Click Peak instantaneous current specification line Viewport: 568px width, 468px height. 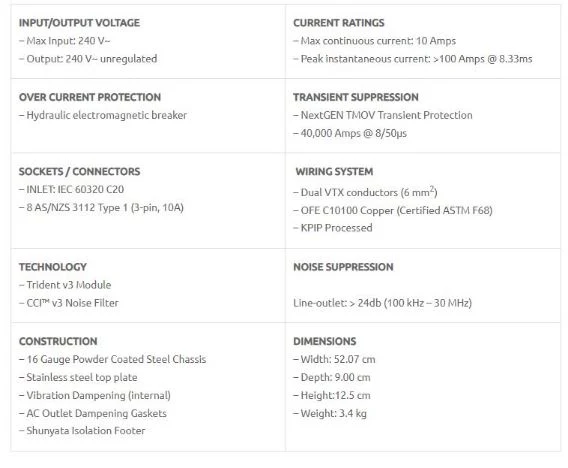413,59
